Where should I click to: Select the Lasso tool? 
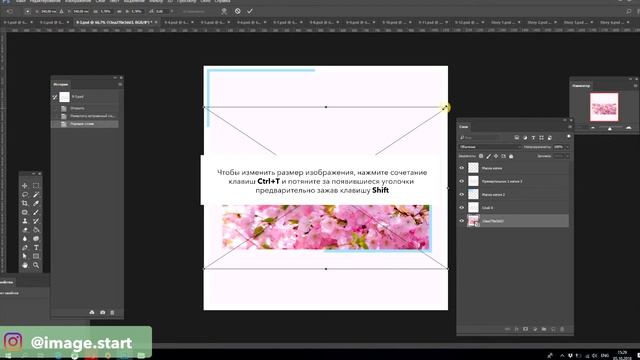[24, 195]
